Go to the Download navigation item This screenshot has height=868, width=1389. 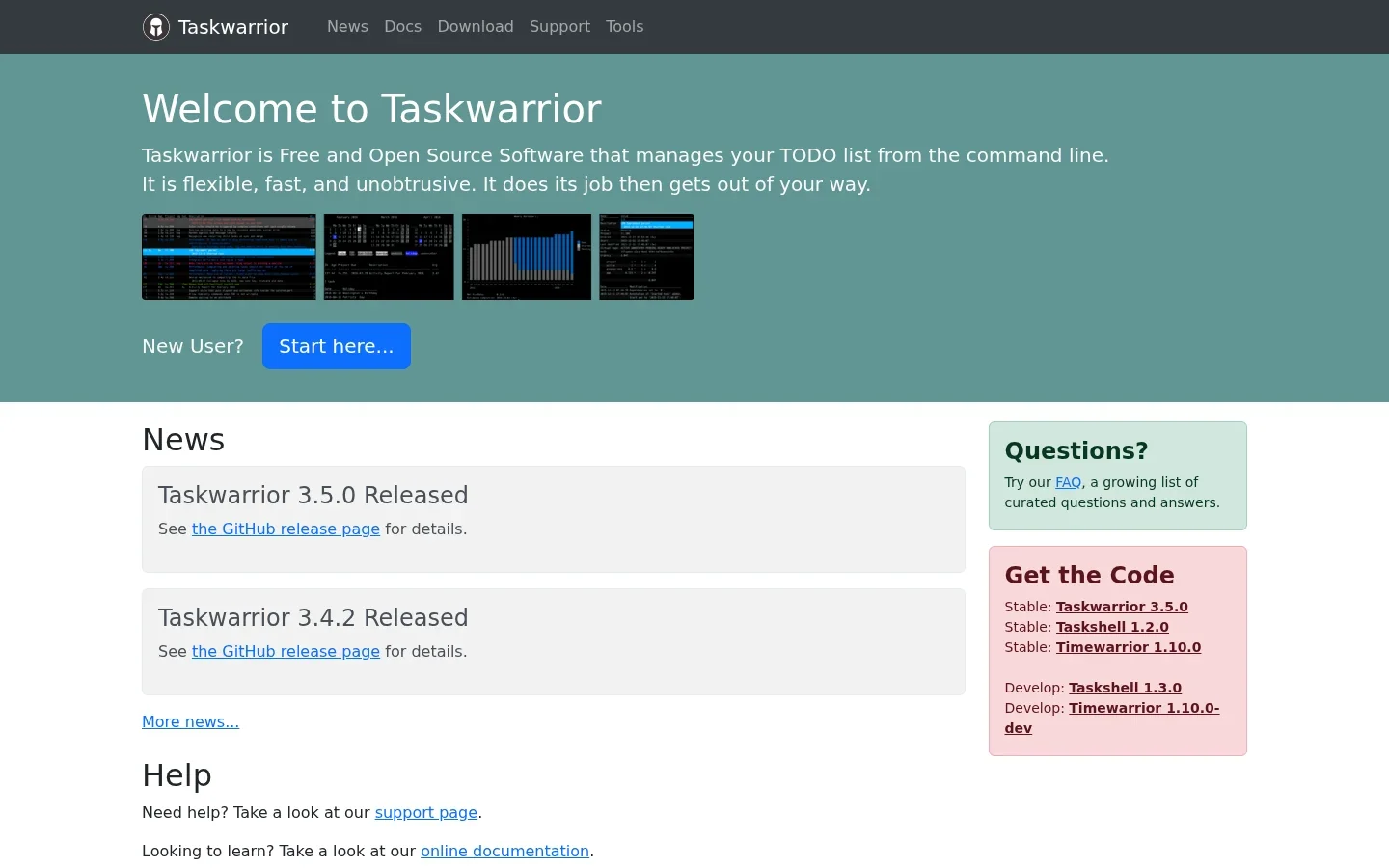point(476,27)
